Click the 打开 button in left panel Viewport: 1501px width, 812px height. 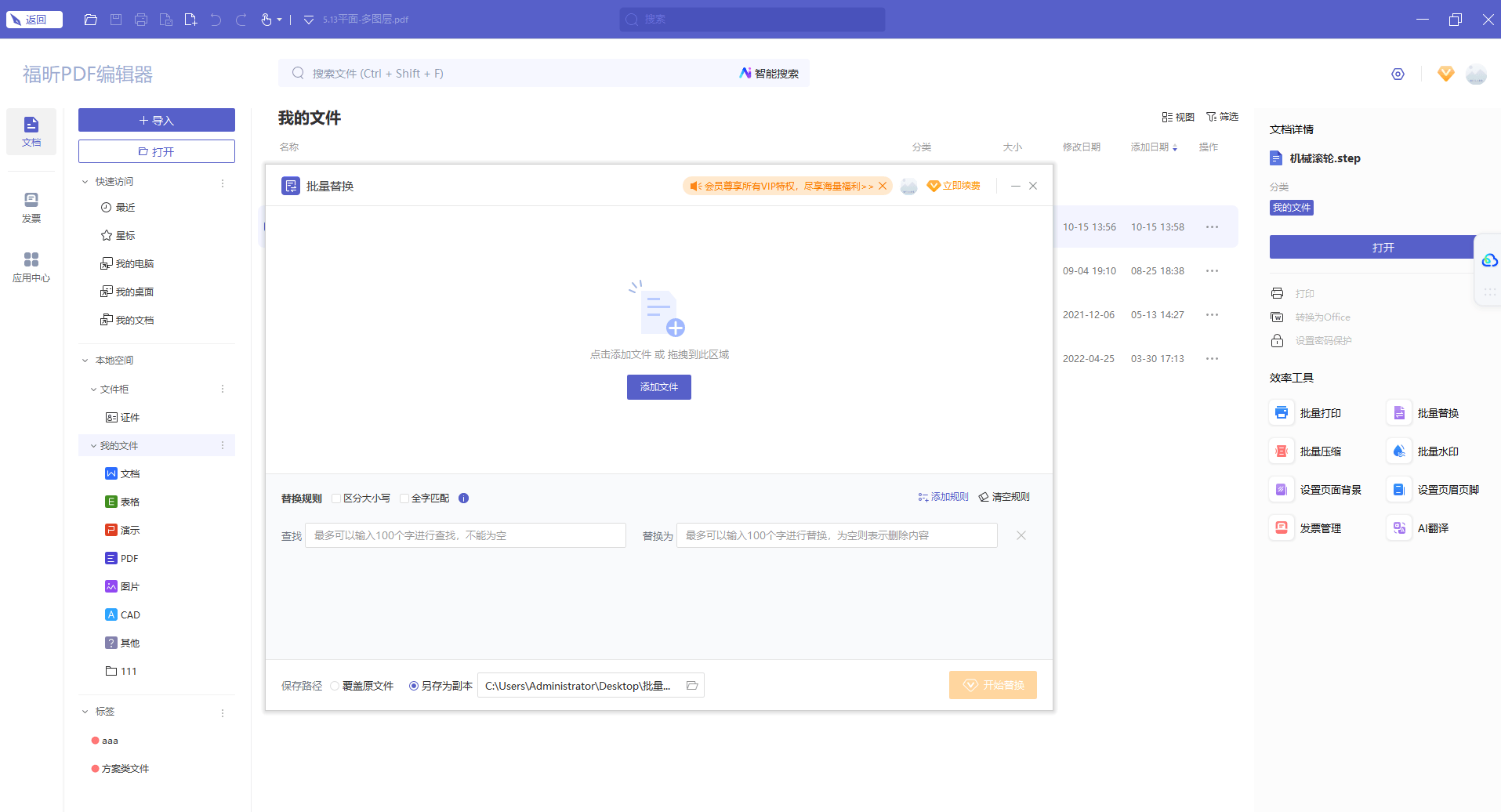pyautogui.click(x=157, y=151)
